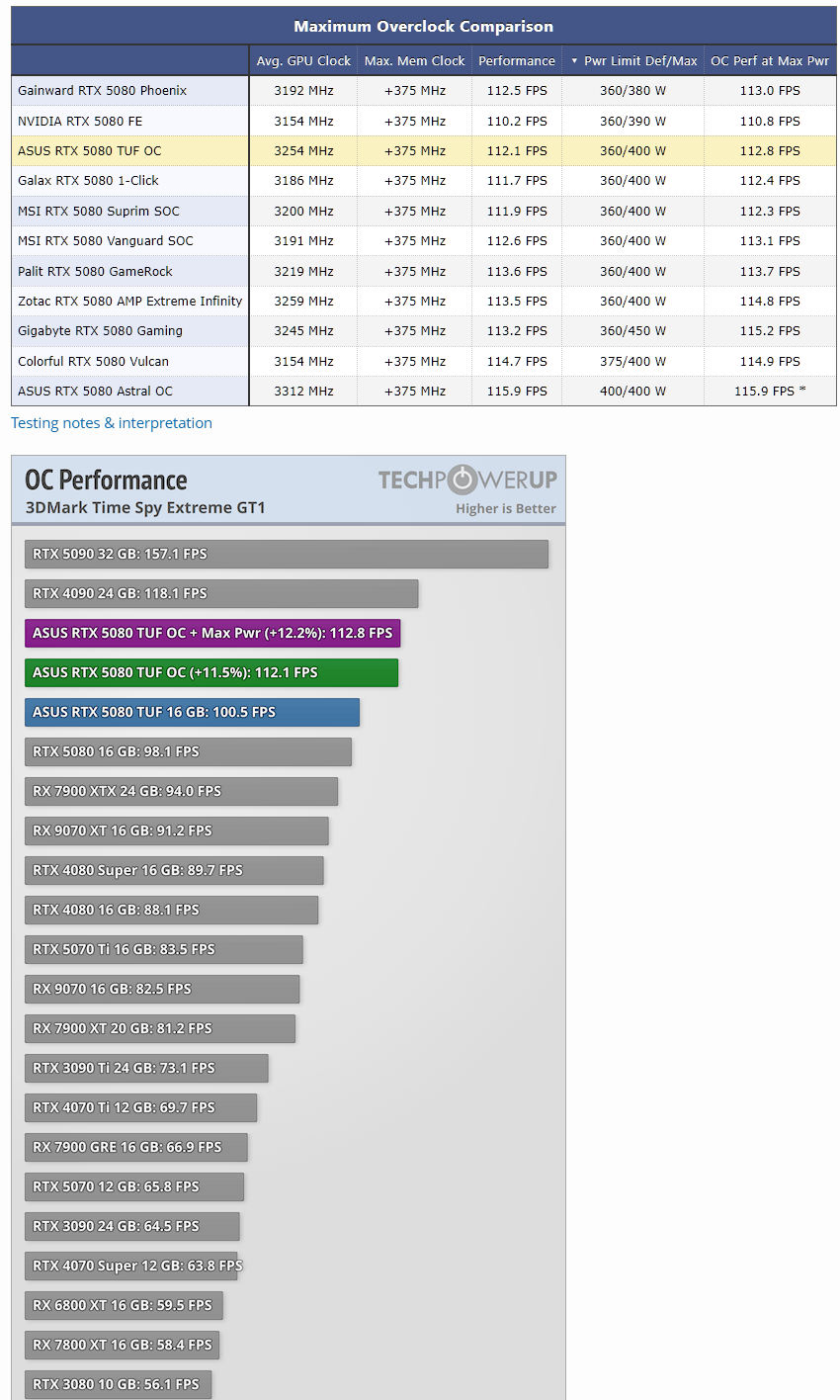The height and width of the screenshot is (1400, 840).
Task: Click the 3312 MHz clock value
Action: point(303,392)
